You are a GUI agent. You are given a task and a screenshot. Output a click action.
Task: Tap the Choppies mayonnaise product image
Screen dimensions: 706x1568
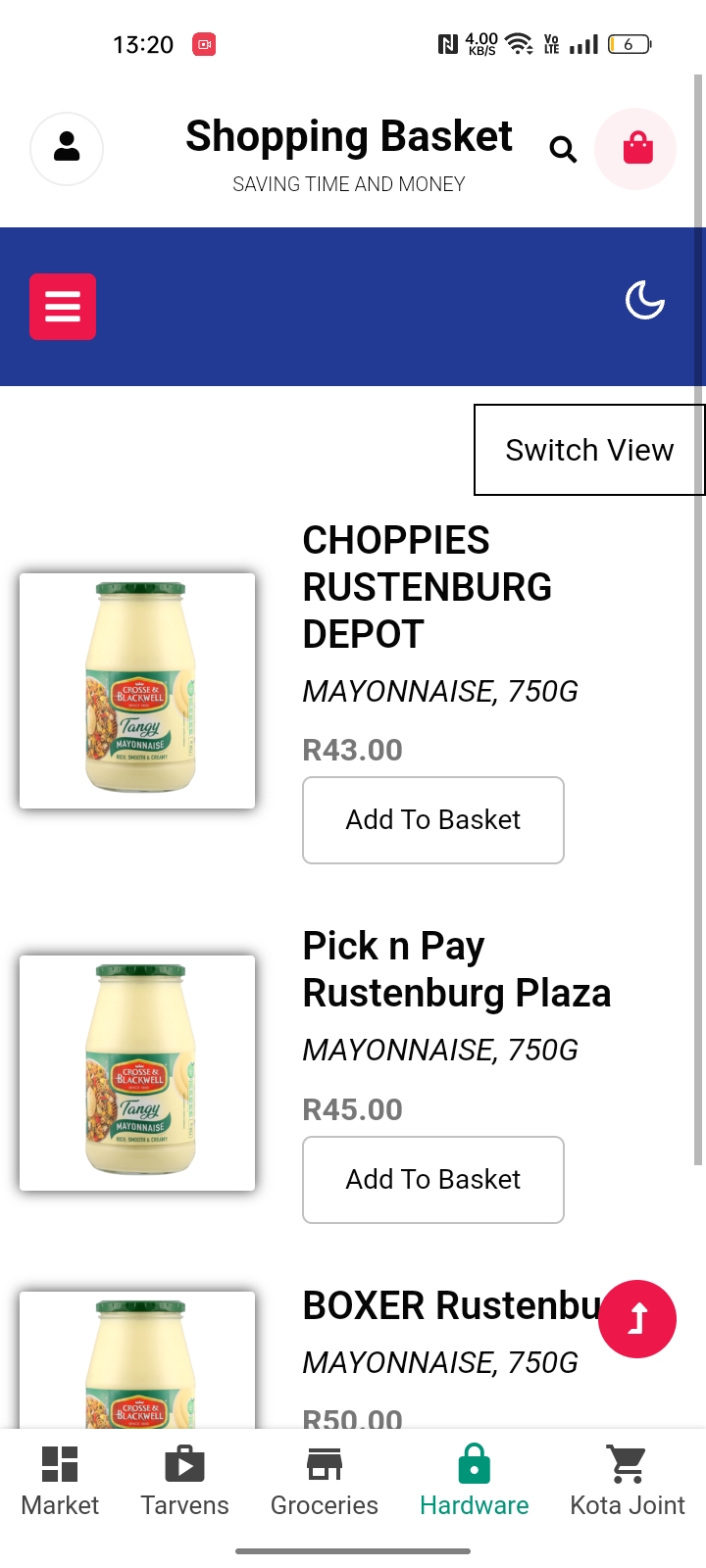click(137, 691)
